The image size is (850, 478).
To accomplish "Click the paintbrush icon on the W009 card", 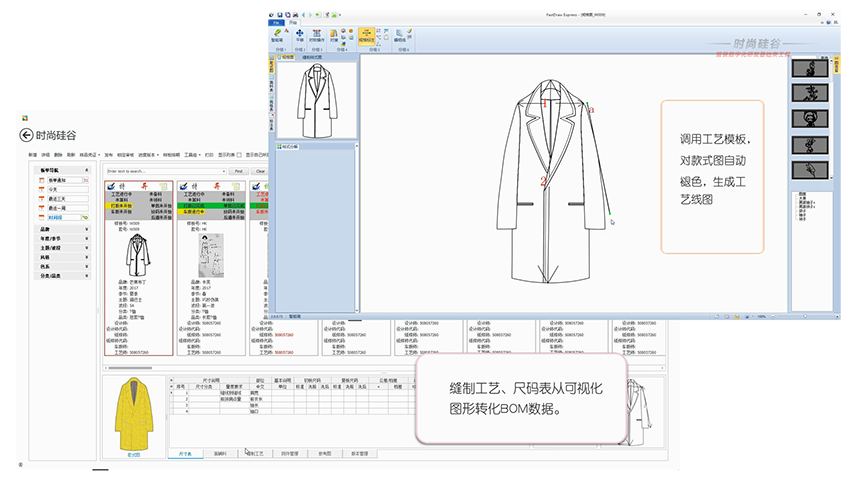I will pyautogui.click(x=111, y=186).
